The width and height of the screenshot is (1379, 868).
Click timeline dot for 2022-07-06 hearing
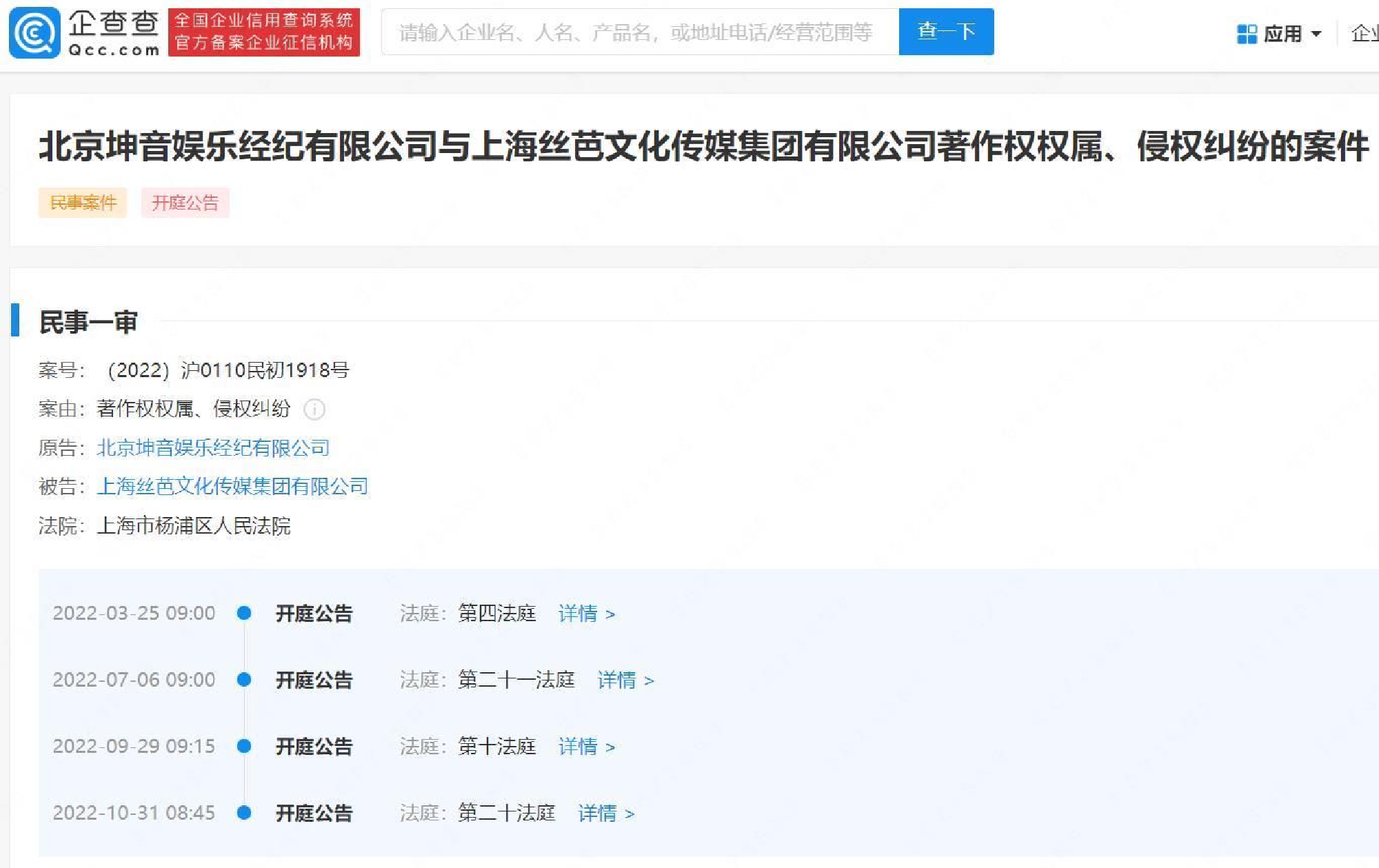tap(243, 680)
